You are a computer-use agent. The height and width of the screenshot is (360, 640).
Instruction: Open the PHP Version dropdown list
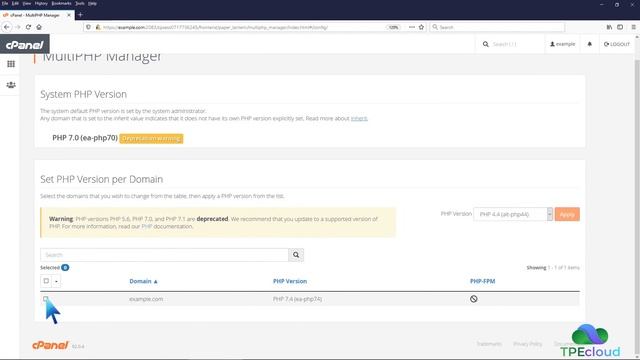coord(513,214)
